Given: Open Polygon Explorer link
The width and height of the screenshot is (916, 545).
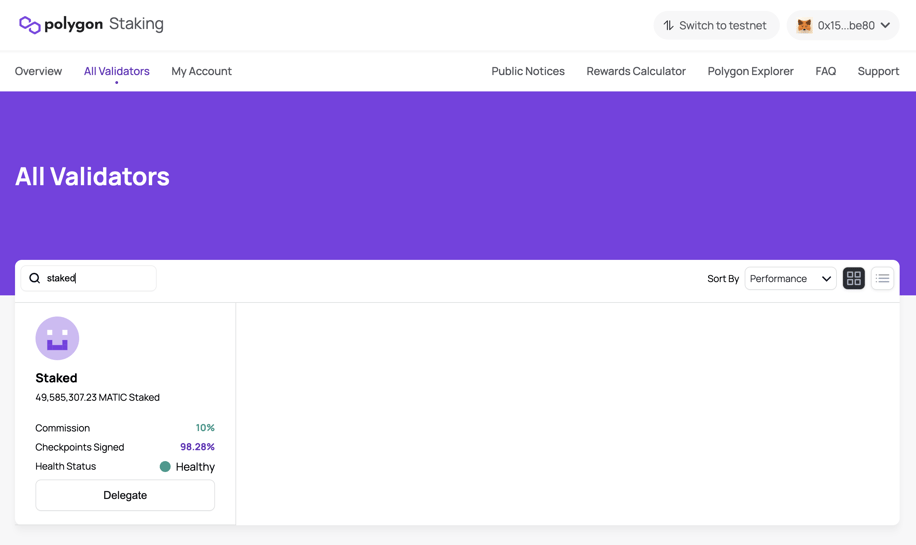Looking at the screenshot, I should 750,71.
